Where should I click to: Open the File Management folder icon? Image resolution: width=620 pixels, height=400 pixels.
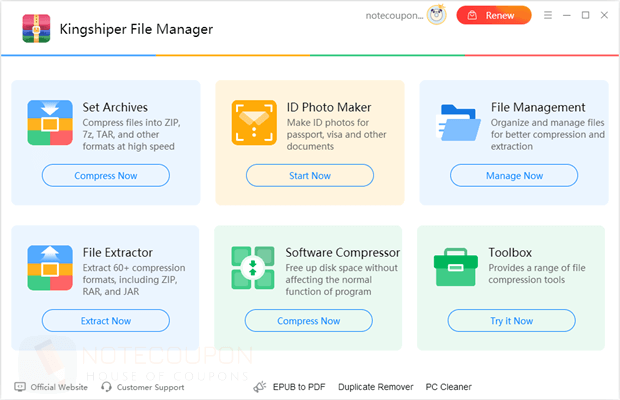coord(458,123)
